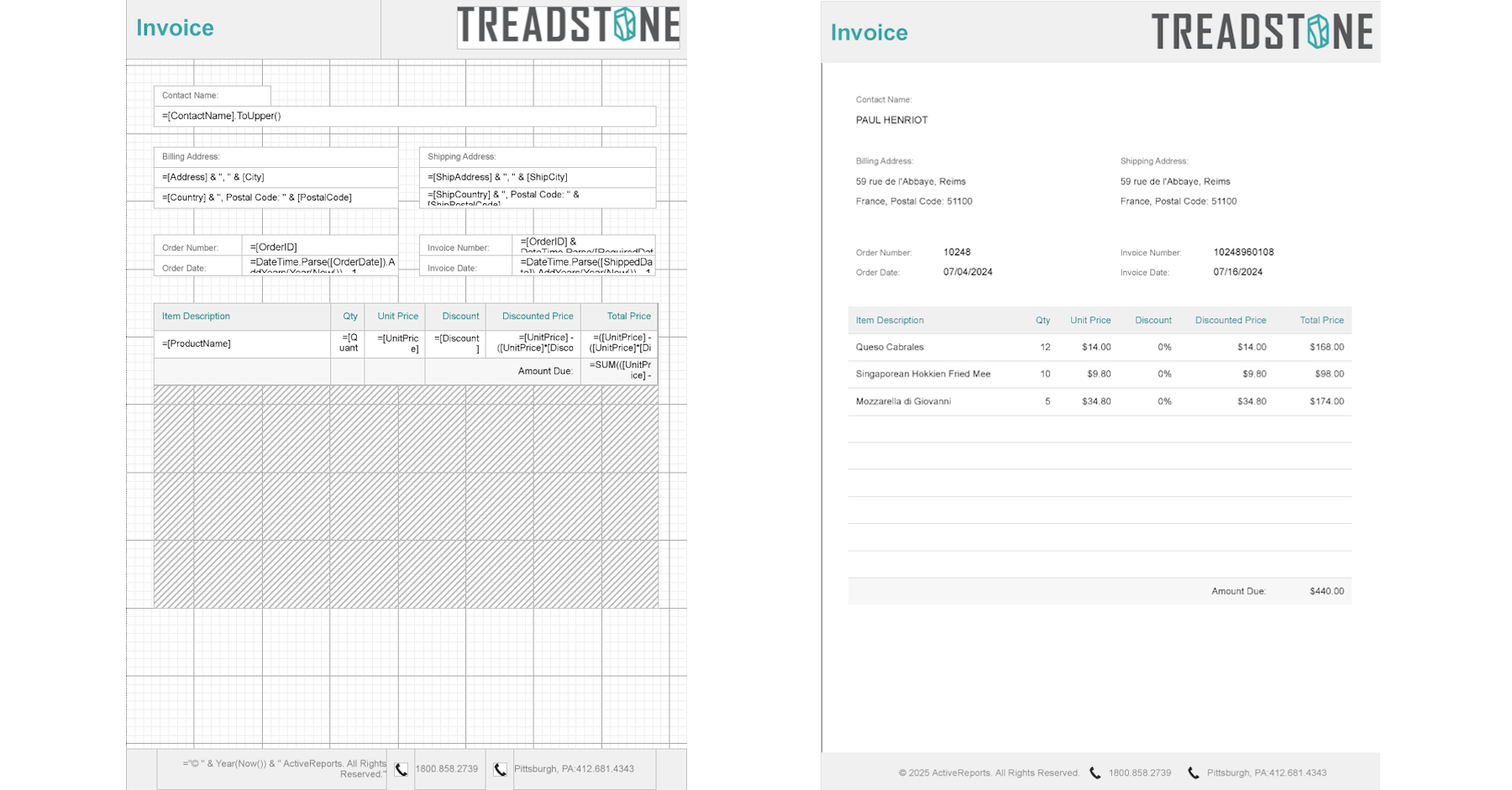
Task: Select the =DateTime.Parse([ShippedDate]) expression textbox
Action: 584,265
